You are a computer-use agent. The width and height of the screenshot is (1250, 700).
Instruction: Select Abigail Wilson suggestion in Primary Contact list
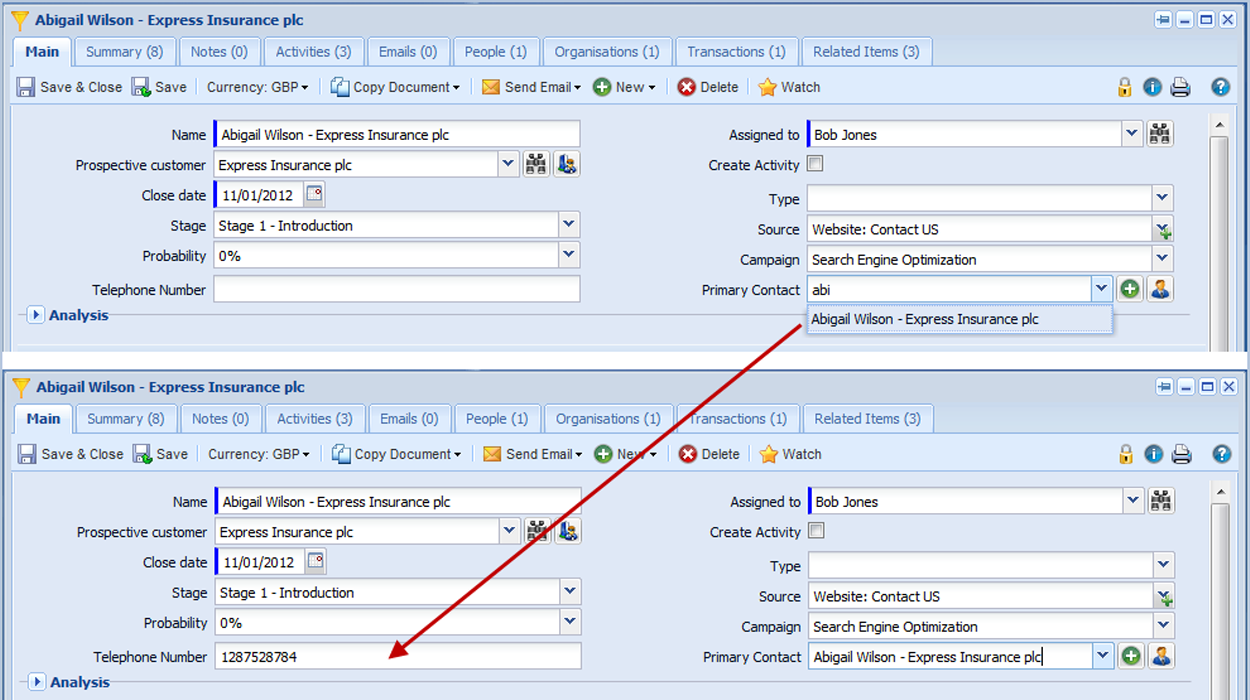pos(959,320)
